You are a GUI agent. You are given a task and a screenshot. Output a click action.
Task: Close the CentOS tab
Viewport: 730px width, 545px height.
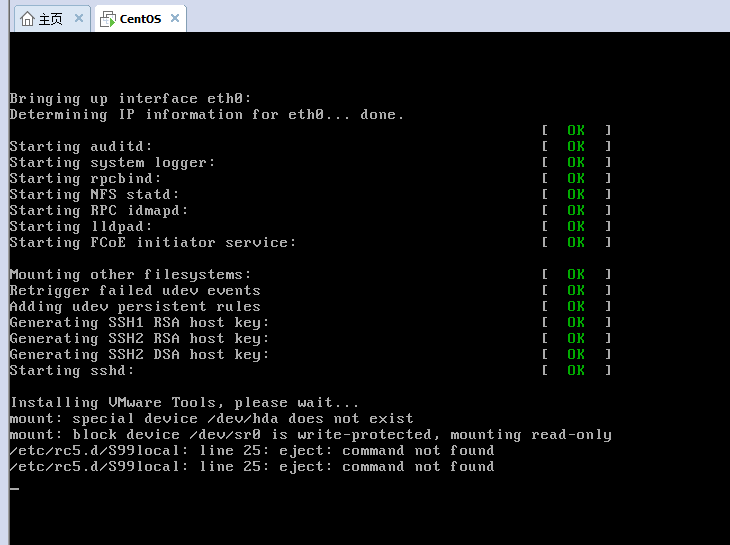(x=175, y=18)
